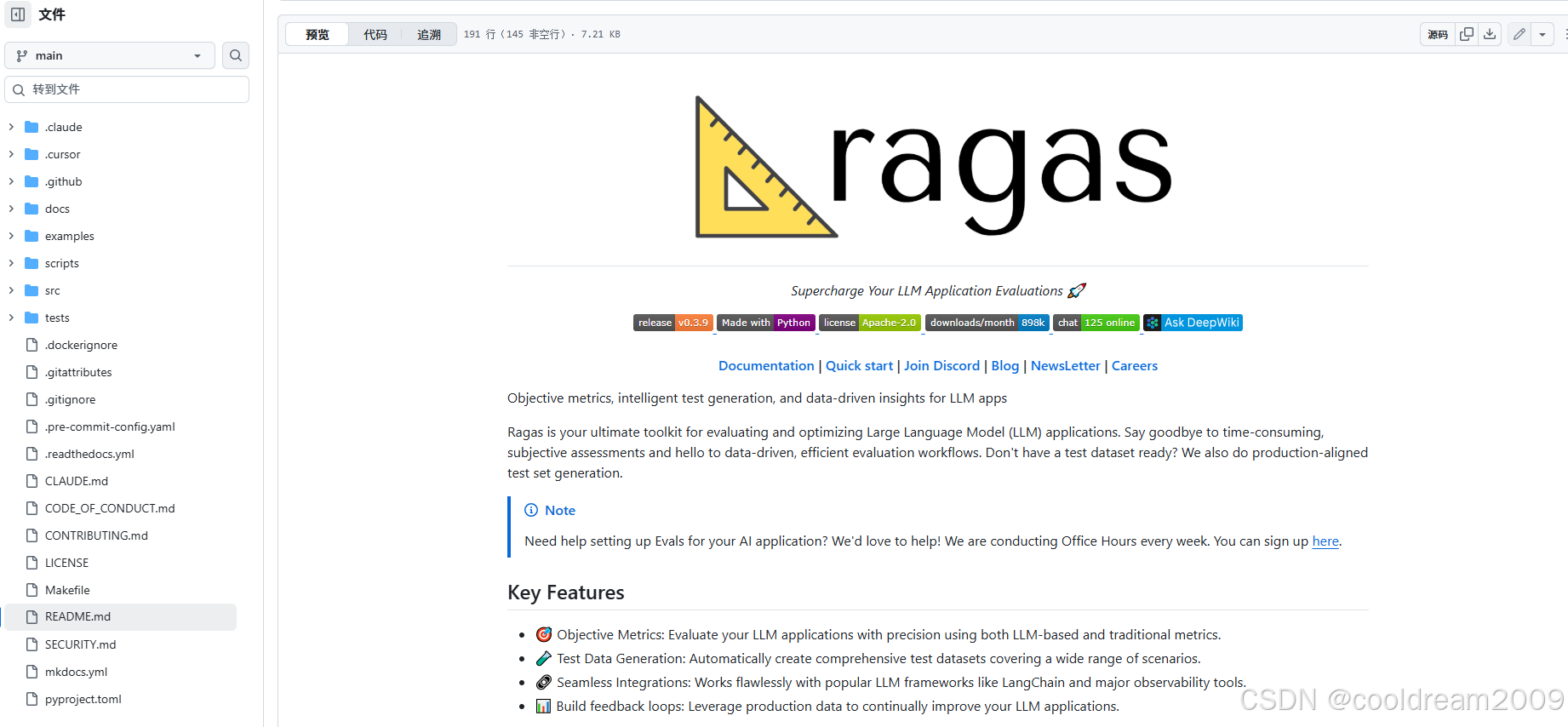1568x727 pixels.
Task: Click the ragas logo image
Action: [934, 167]
